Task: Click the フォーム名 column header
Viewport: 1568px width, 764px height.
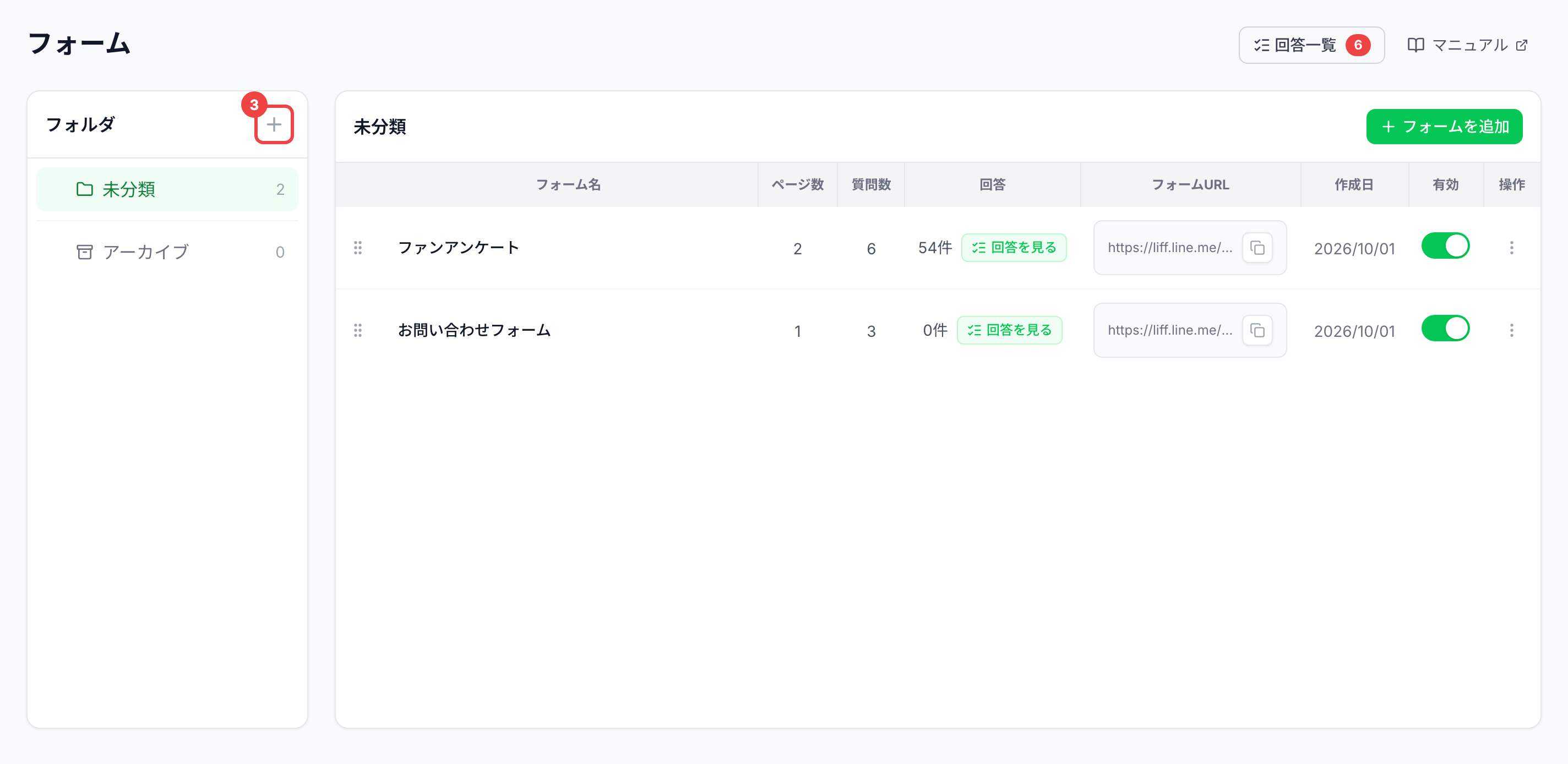Action: [568, 185]
